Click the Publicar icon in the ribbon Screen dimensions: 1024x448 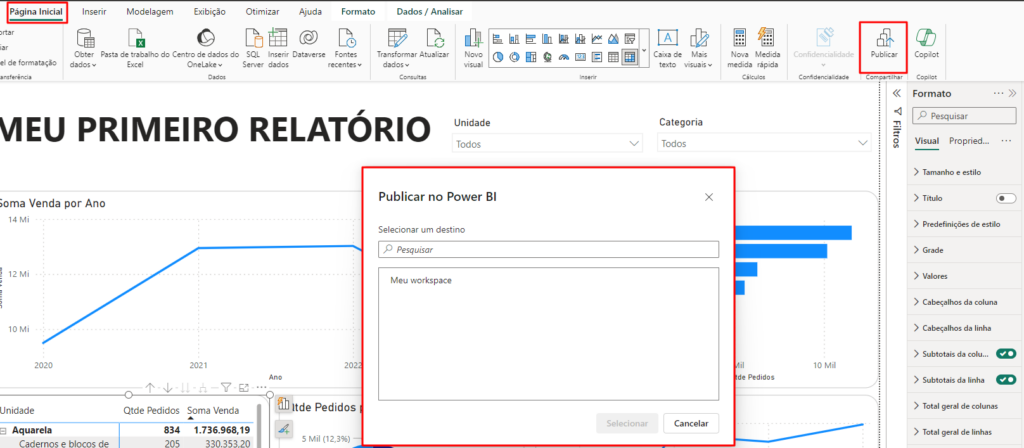(x=884, y=39)
